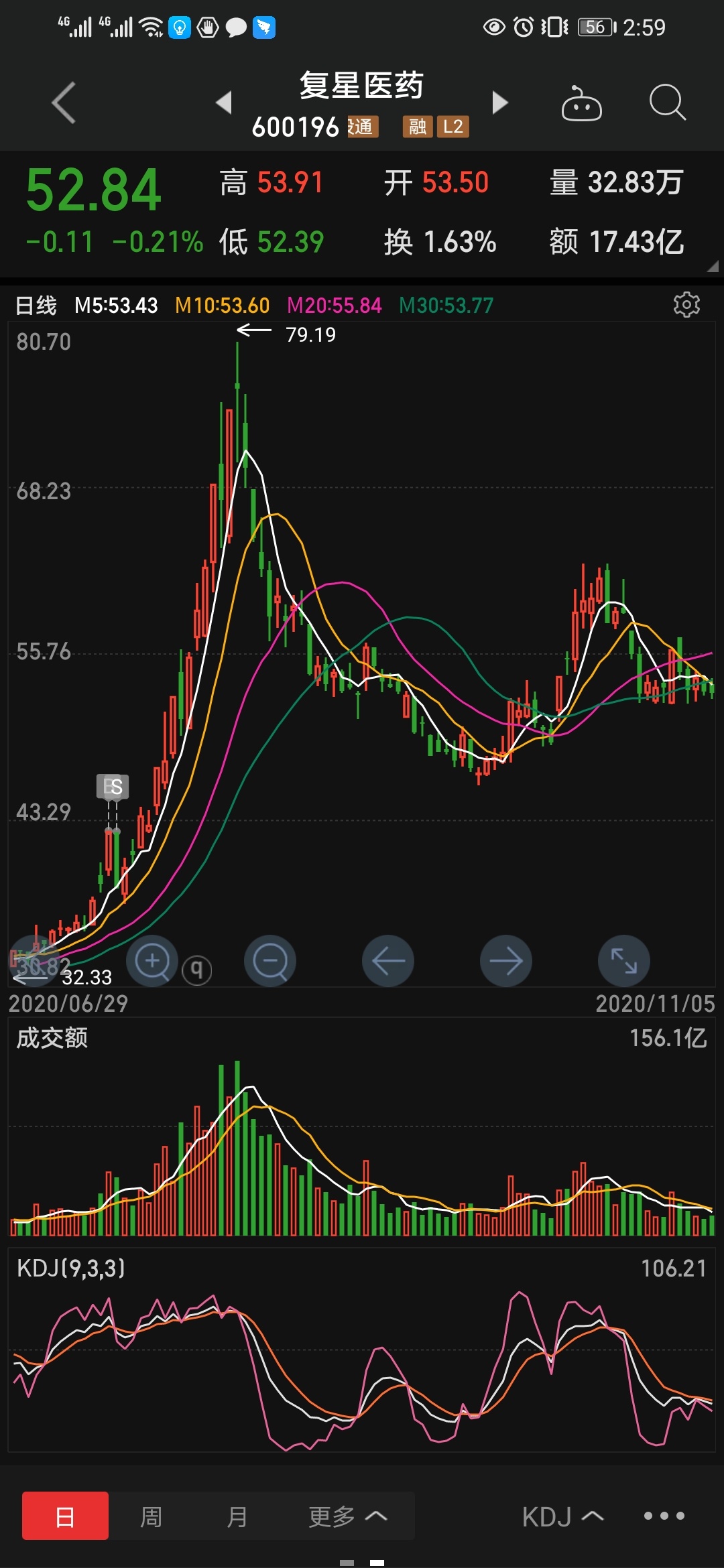724x1568 pixels.
Task: Select the 日 daily period tab
Action: 65,1516
